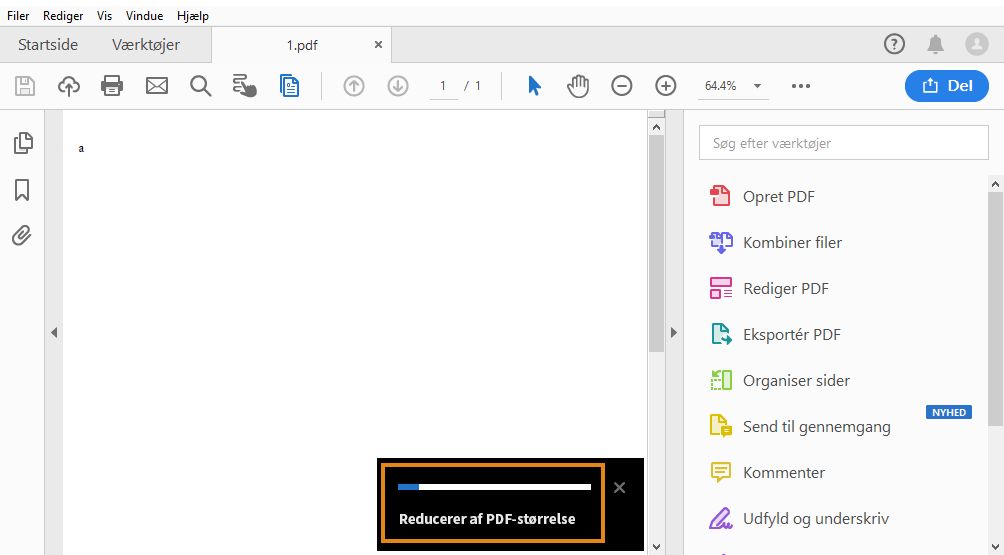Open the Hjælp menu
The width and height of the screenshot is (1004, 555).
193,16
